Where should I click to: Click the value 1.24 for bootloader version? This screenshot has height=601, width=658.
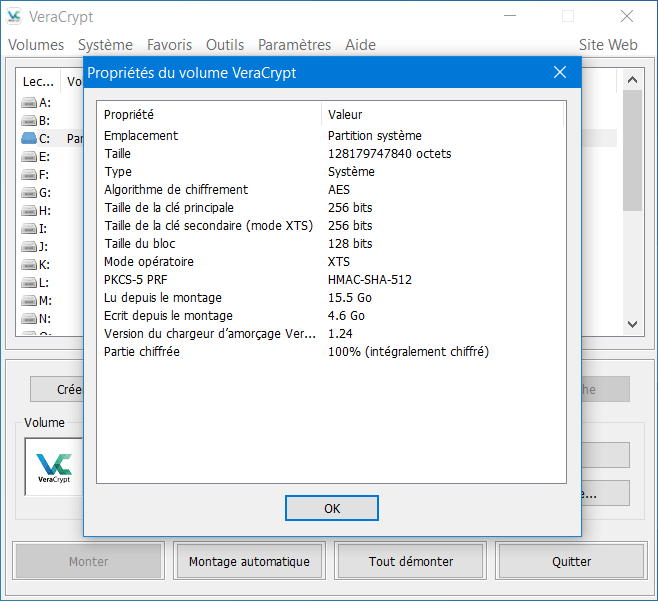340,334
